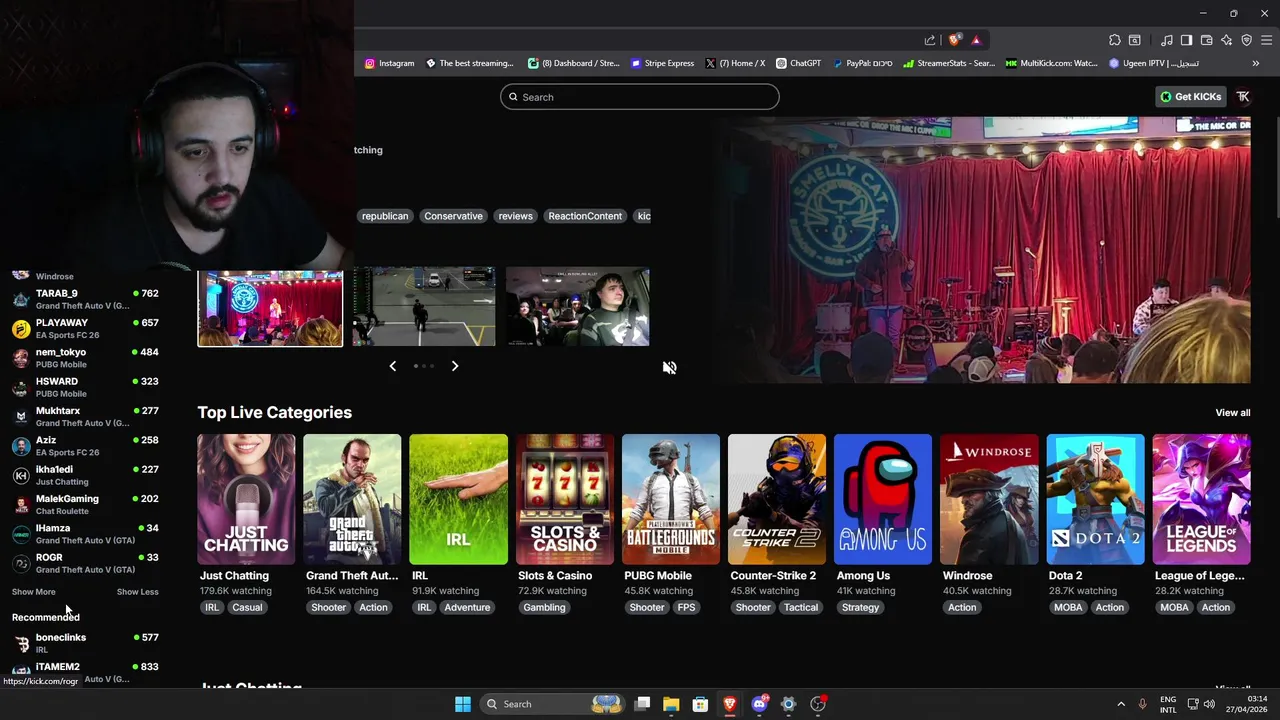
Task: Click the Brave VPN shield icon
Action: click(x=1246, y=40)
